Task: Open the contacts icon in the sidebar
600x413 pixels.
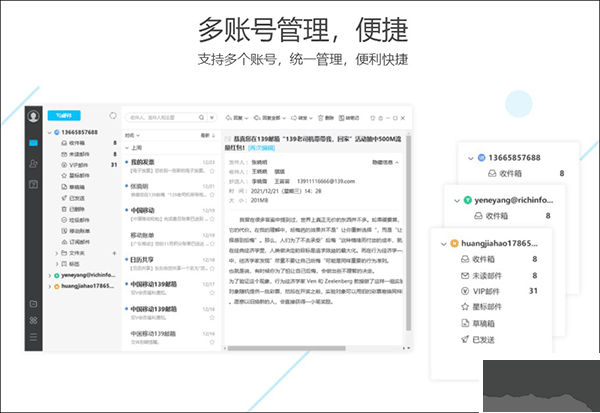Action: point(33,164)
